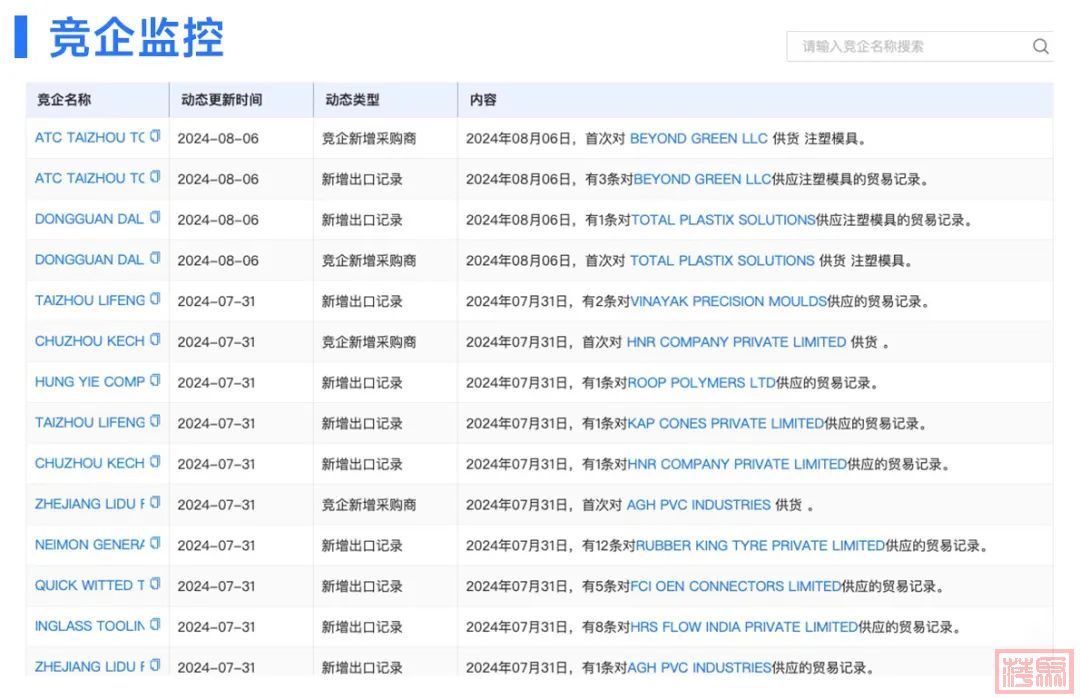Screen dimensions: 1080x699
Task: Open QUICK WITTED T competitor link
Action: (90, 585)
